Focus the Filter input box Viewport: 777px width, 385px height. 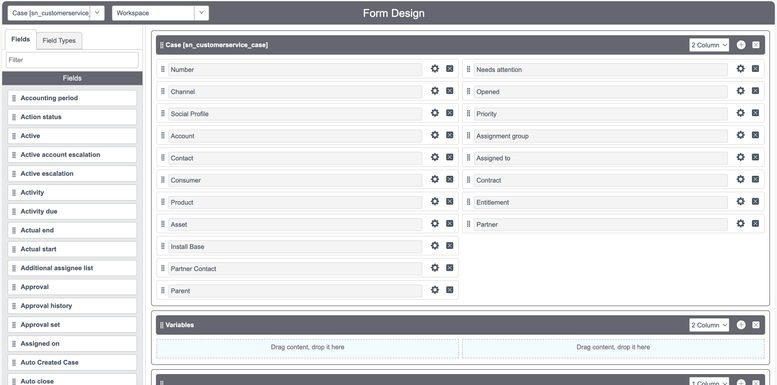[72, 60]
